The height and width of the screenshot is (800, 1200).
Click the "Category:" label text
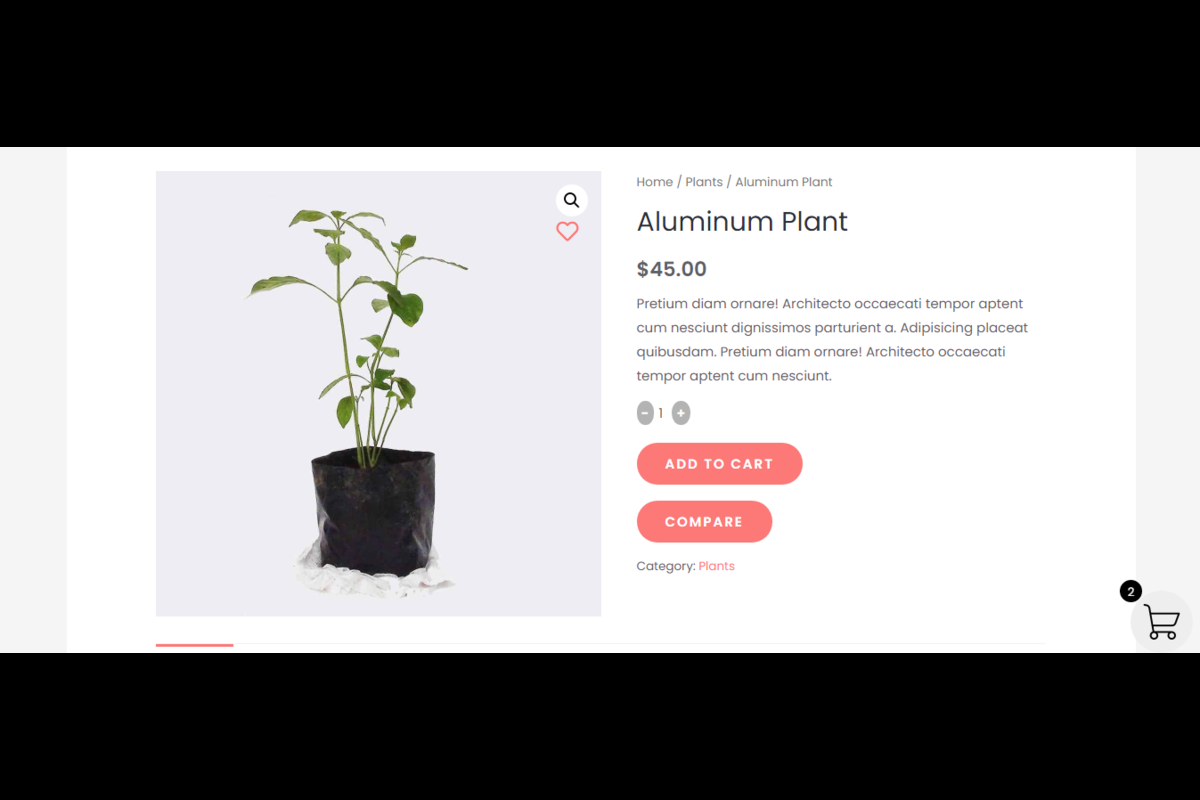point(665,566)
